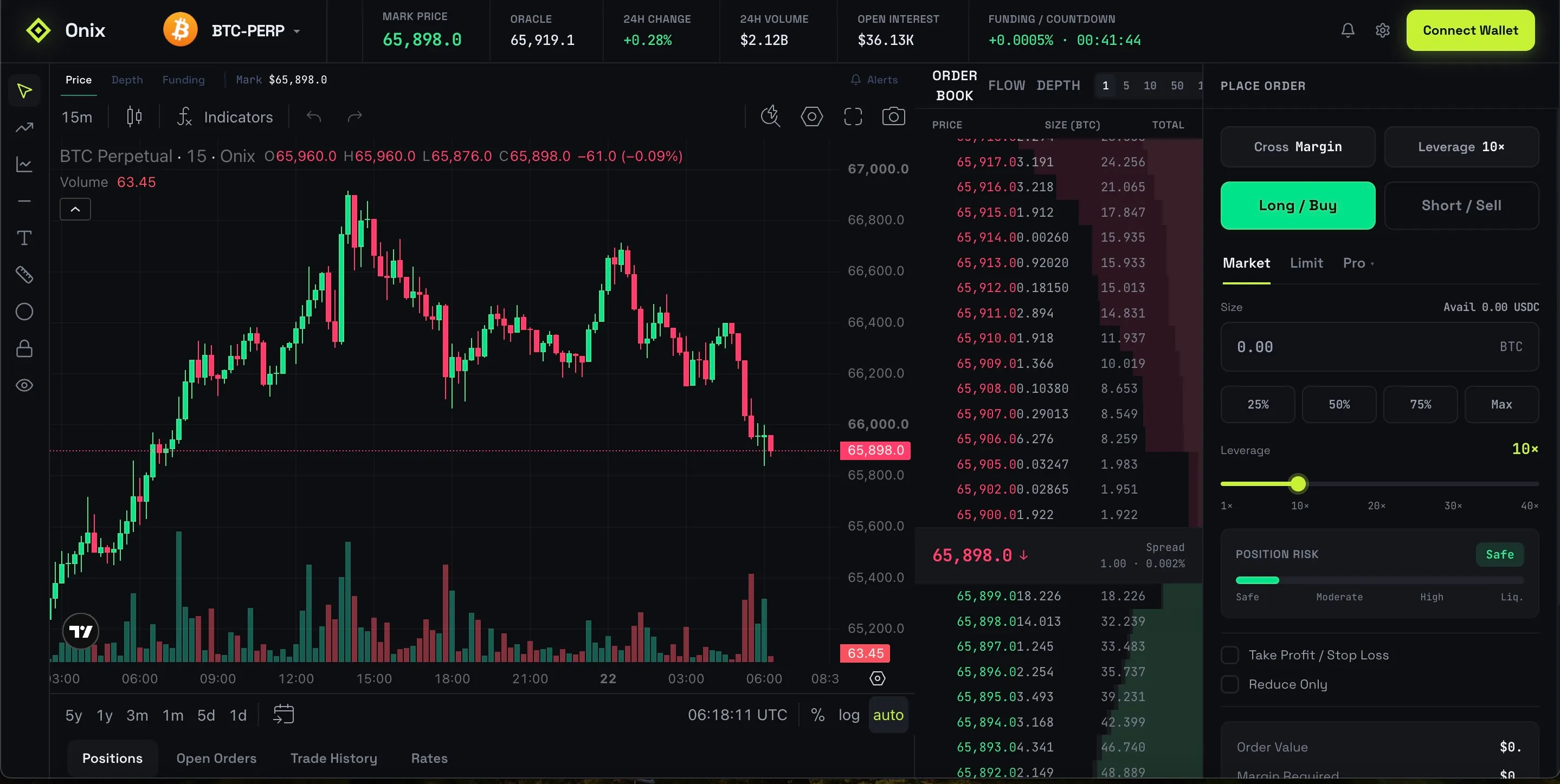Image resolution: width=1560 pixels, height=784 pixels.
Task: Click Connect Wallet button
Action: tap(1471, 30)
